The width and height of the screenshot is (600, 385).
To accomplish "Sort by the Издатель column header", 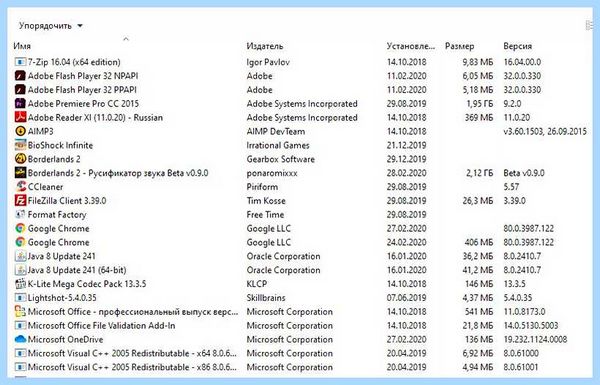I will [x=265, y=46].
